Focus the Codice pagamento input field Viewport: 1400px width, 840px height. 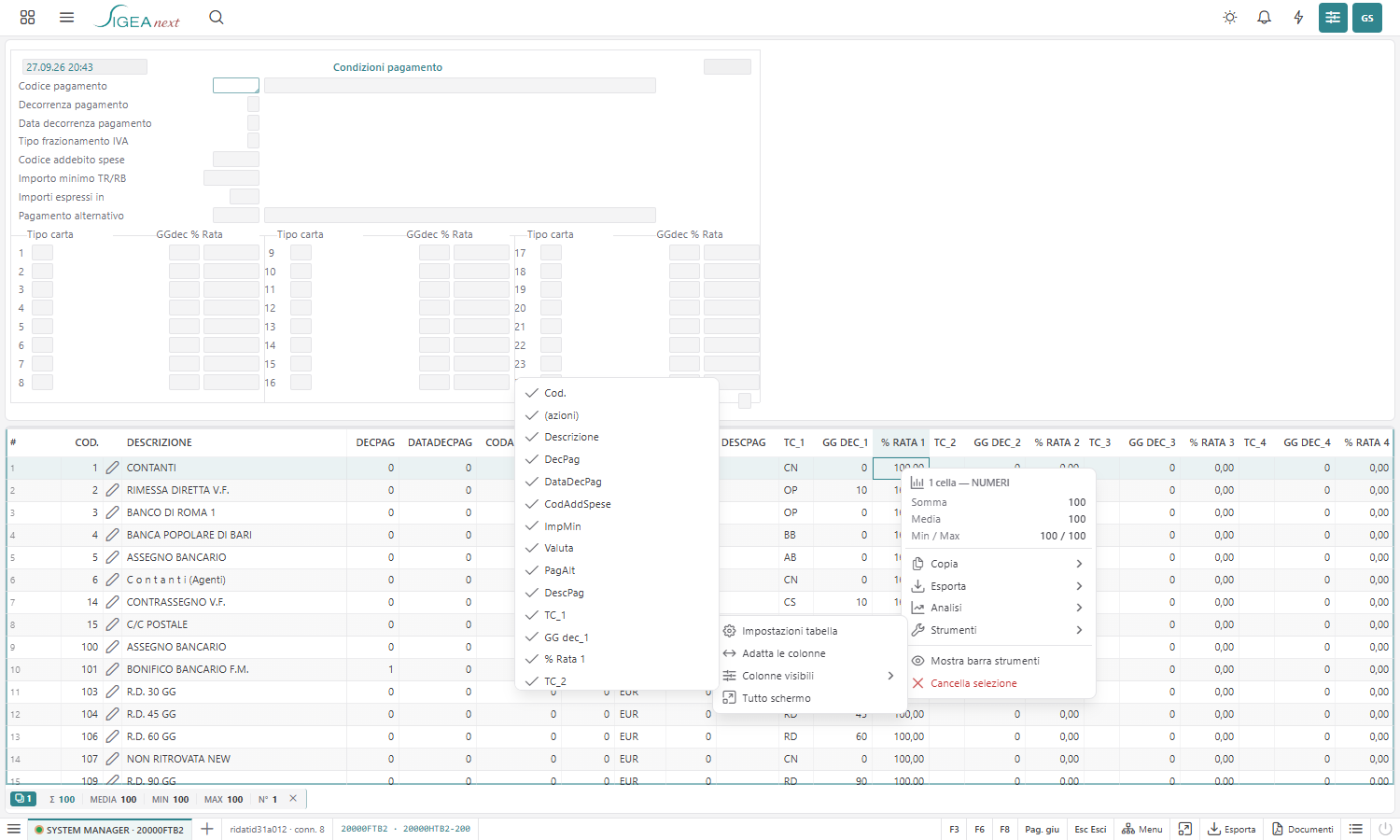[x=236, y=85]
